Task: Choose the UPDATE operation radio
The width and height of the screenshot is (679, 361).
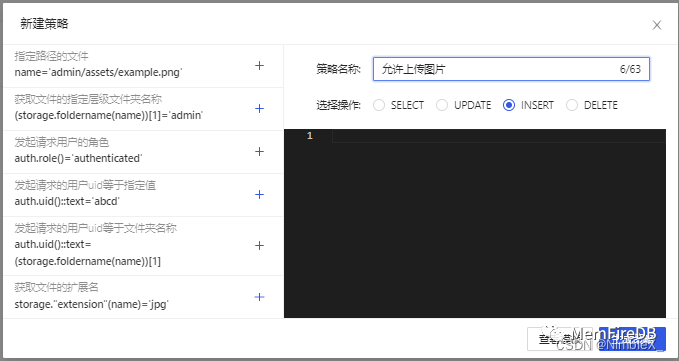Action: [442, 105]
